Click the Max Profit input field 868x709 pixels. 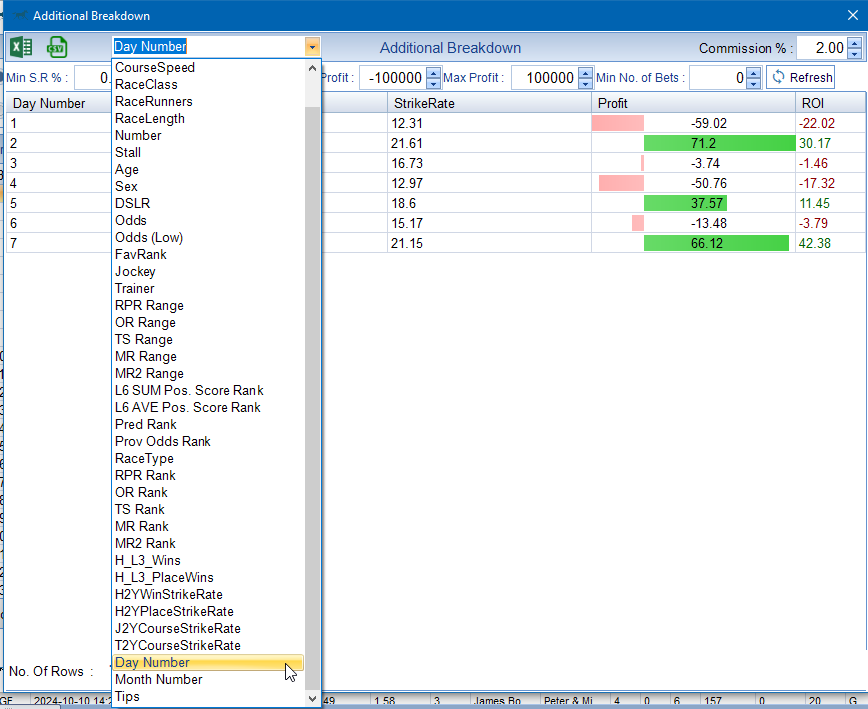coord(543,78)
